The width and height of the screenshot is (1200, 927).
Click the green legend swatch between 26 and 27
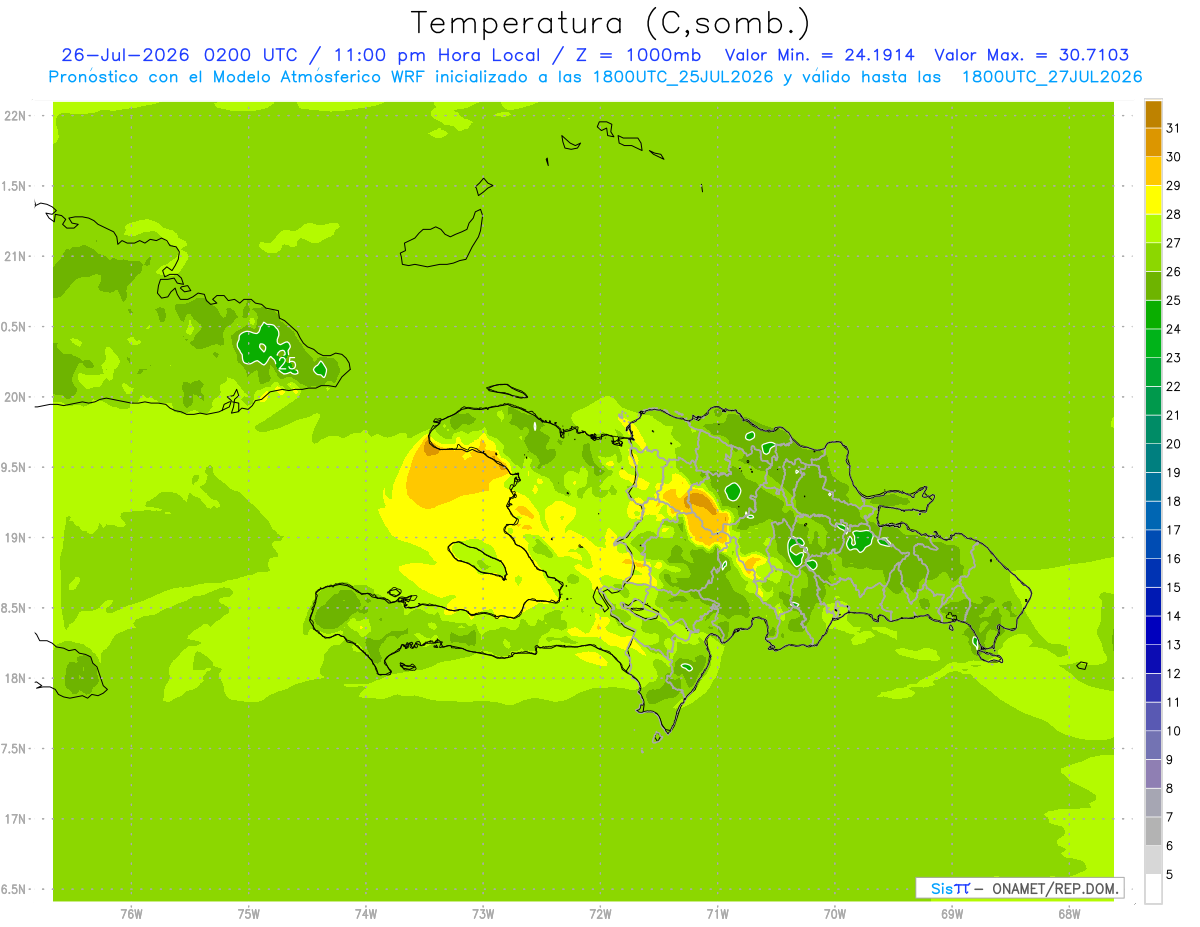click(x=1153, y=257)
